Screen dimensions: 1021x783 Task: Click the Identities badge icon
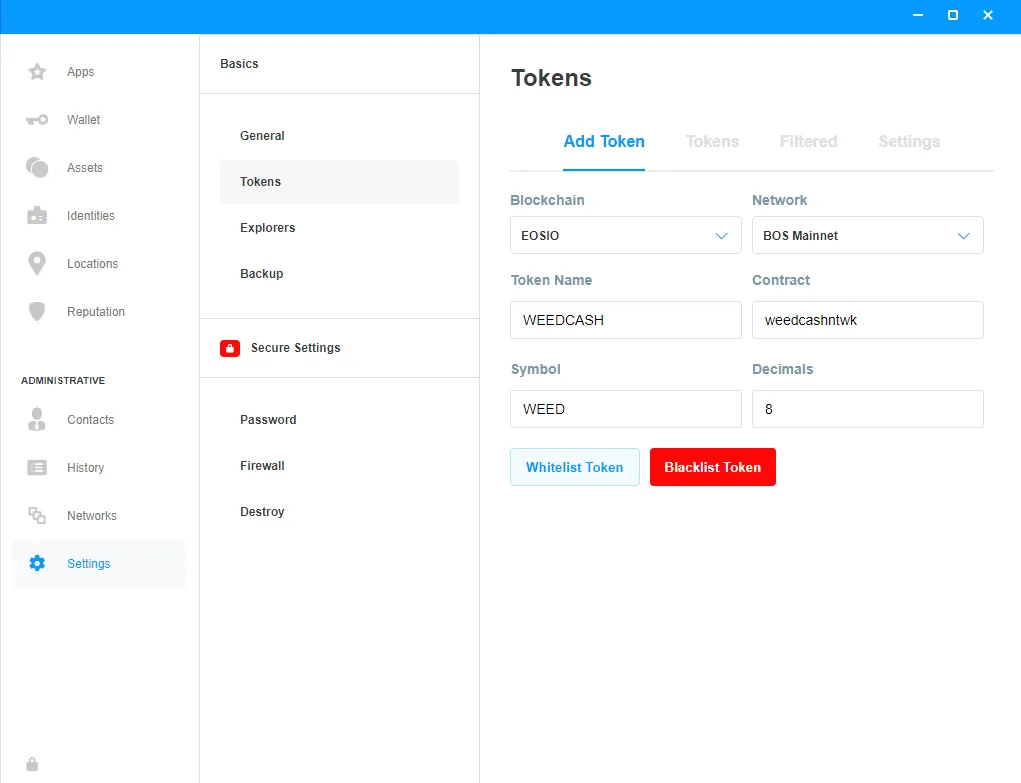(37, 216)
